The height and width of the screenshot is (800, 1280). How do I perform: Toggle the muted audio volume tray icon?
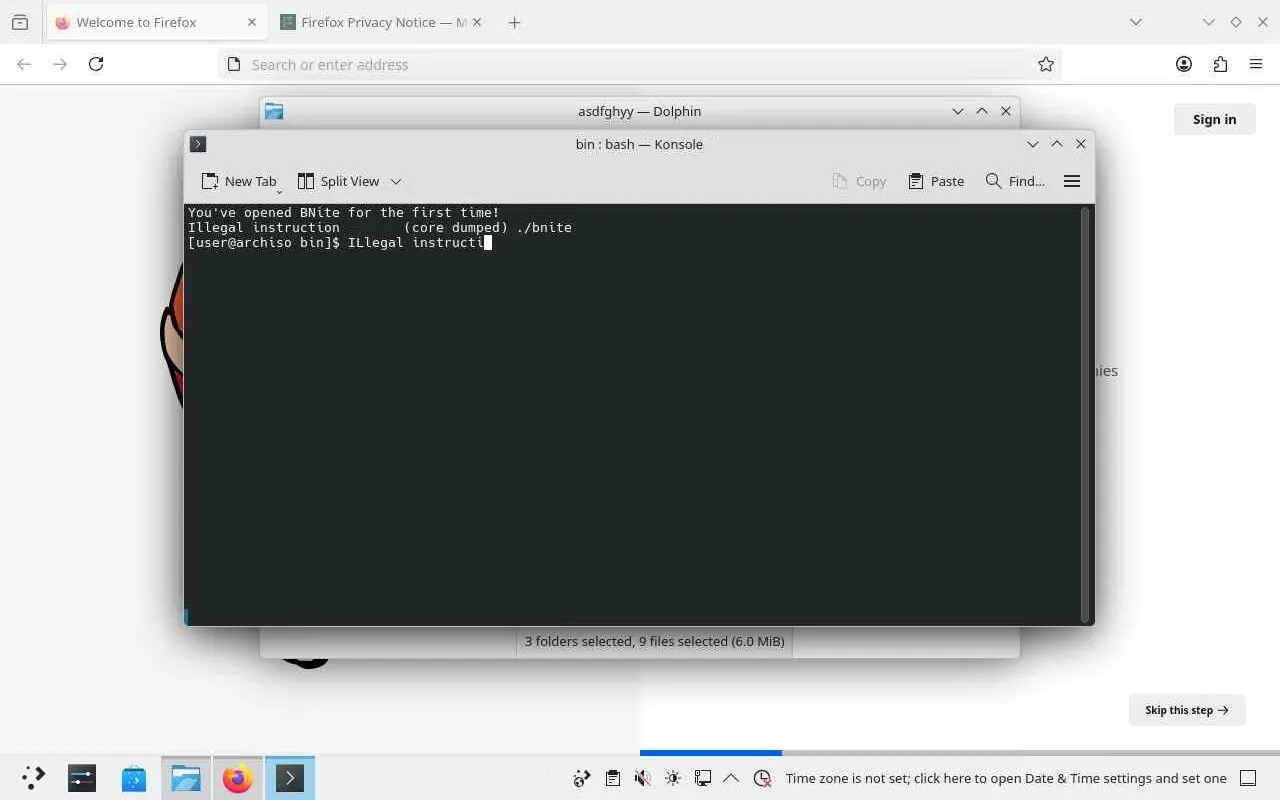point(643,778)
